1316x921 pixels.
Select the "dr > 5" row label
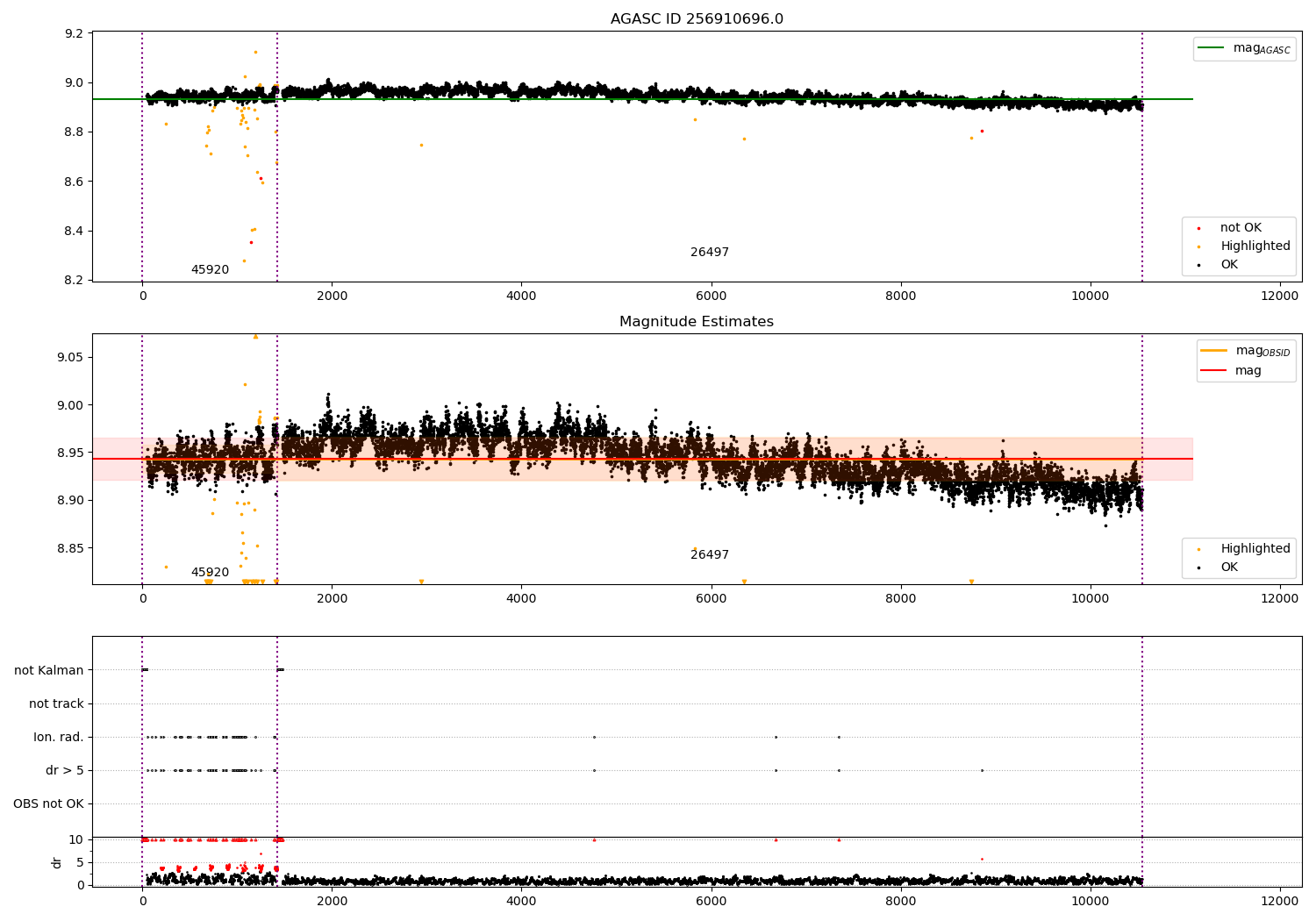[65, 770]
